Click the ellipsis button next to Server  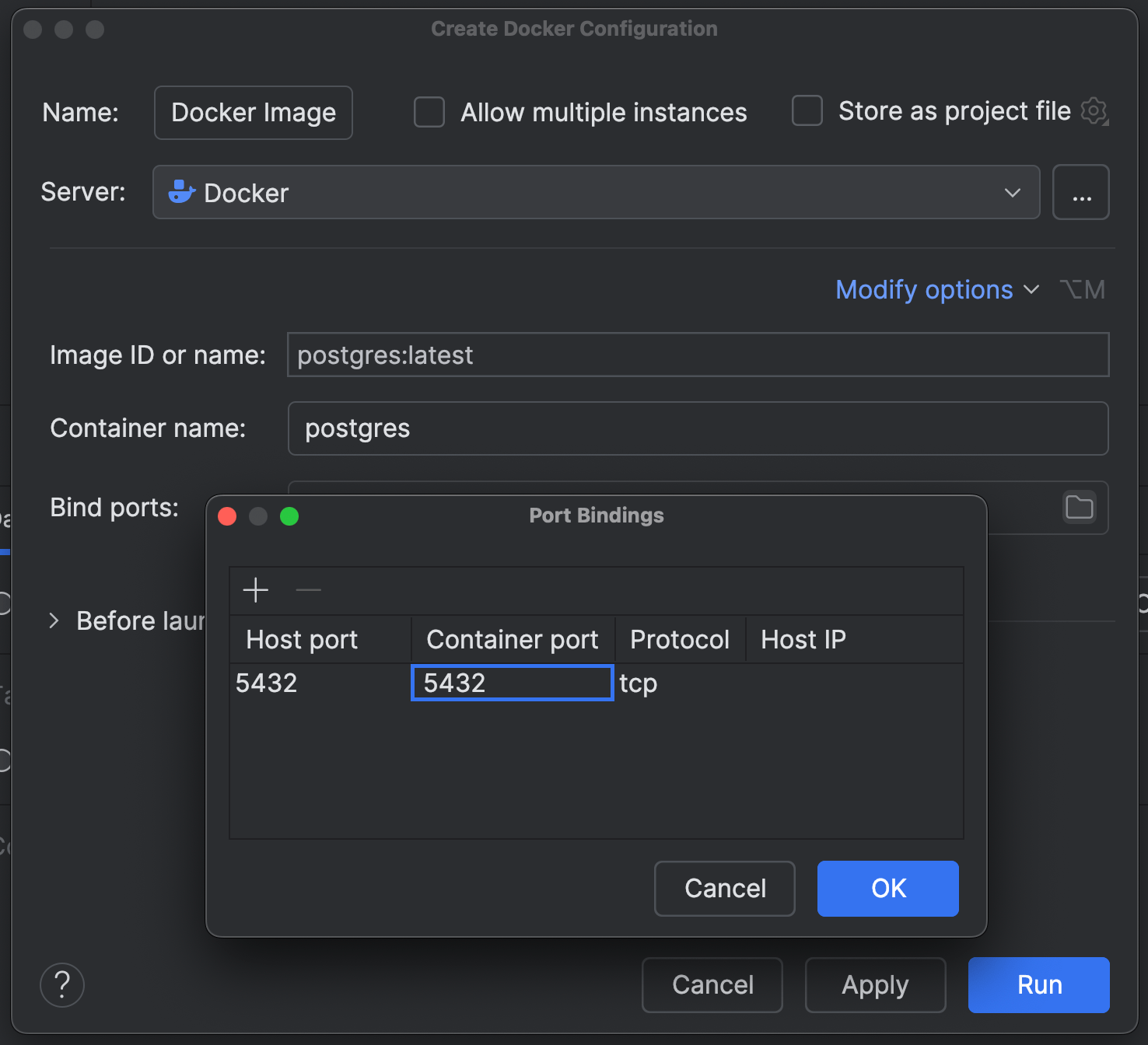[1080, 192]
